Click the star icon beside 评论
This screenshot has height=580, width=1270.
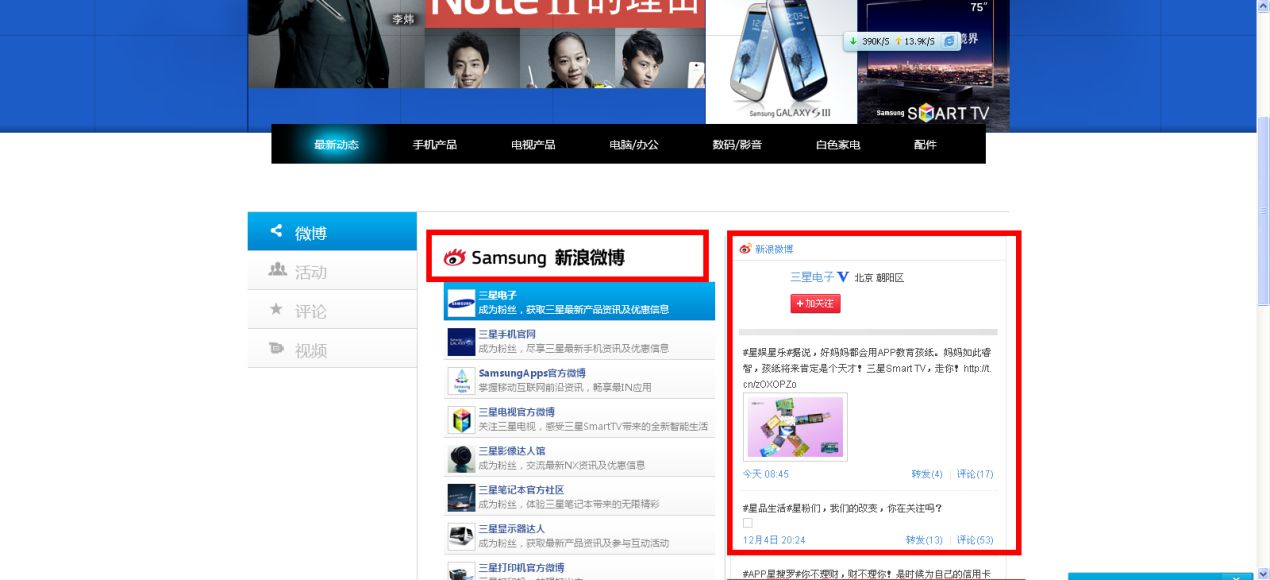[x=276, y=309]
